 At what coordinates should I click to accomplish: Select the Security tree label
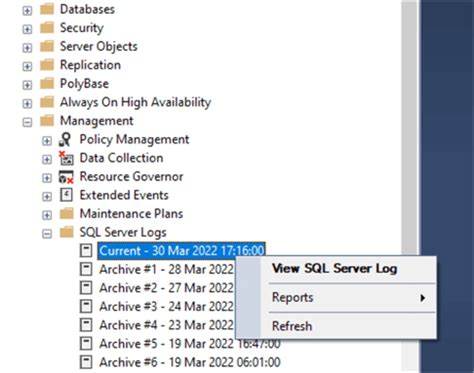point(82,28)
